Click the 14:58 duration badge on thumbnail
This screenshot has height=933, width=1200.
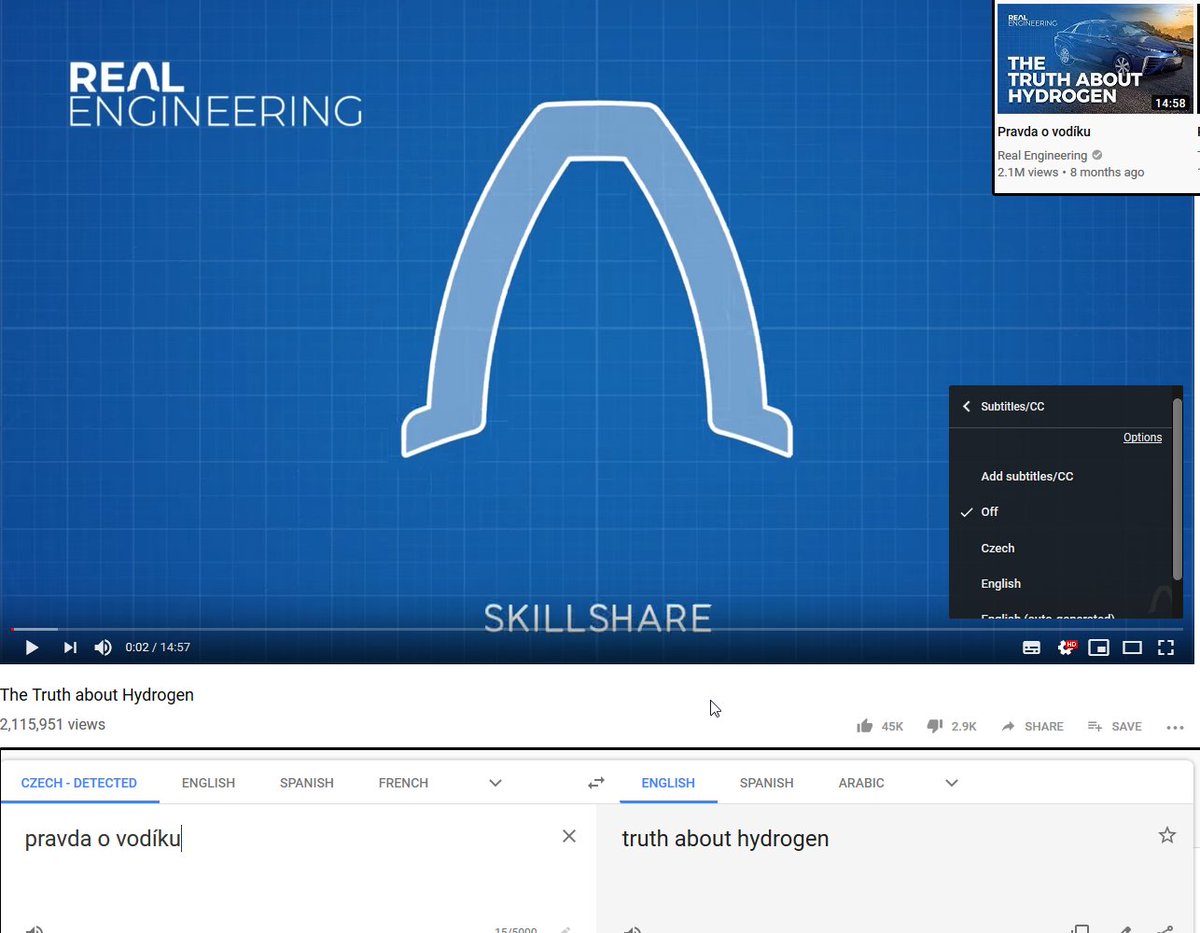pyautogui.click(x=1169, y=103)
